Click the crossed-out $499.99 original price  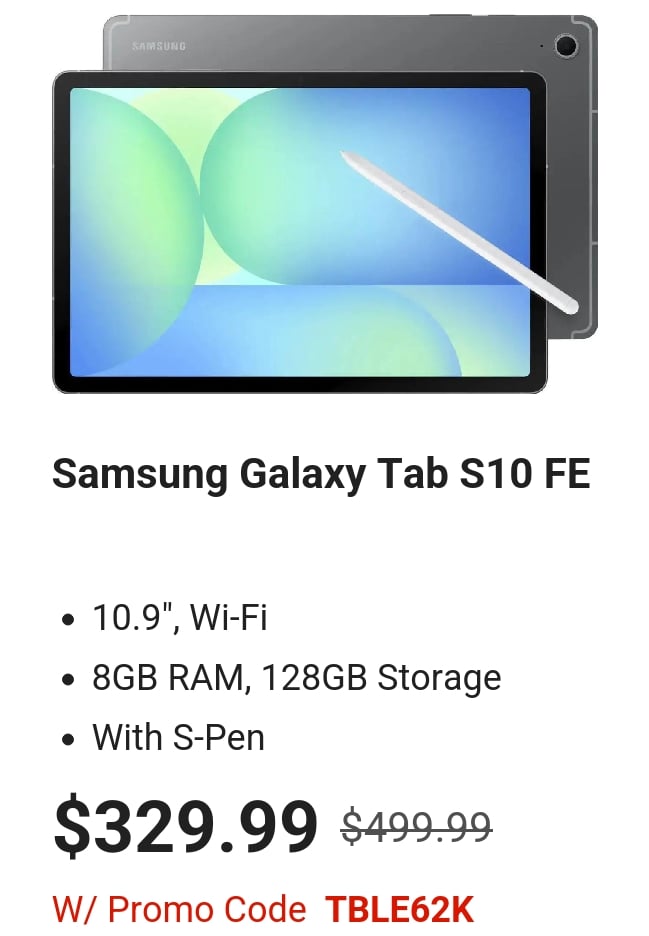[x=417, y=828]
